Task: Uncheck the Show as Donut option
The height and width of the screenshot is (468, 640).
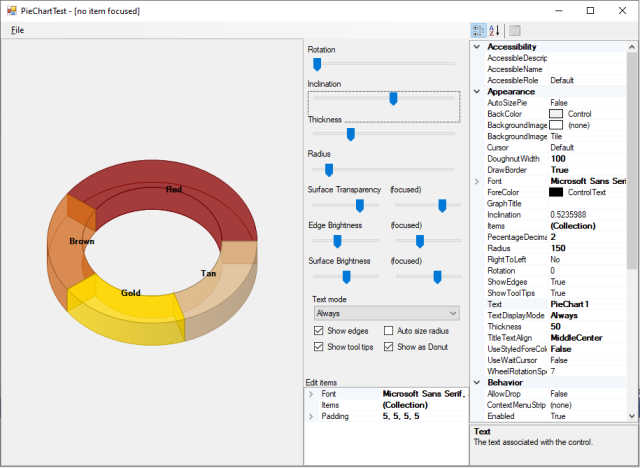Action: click(389, 347)
